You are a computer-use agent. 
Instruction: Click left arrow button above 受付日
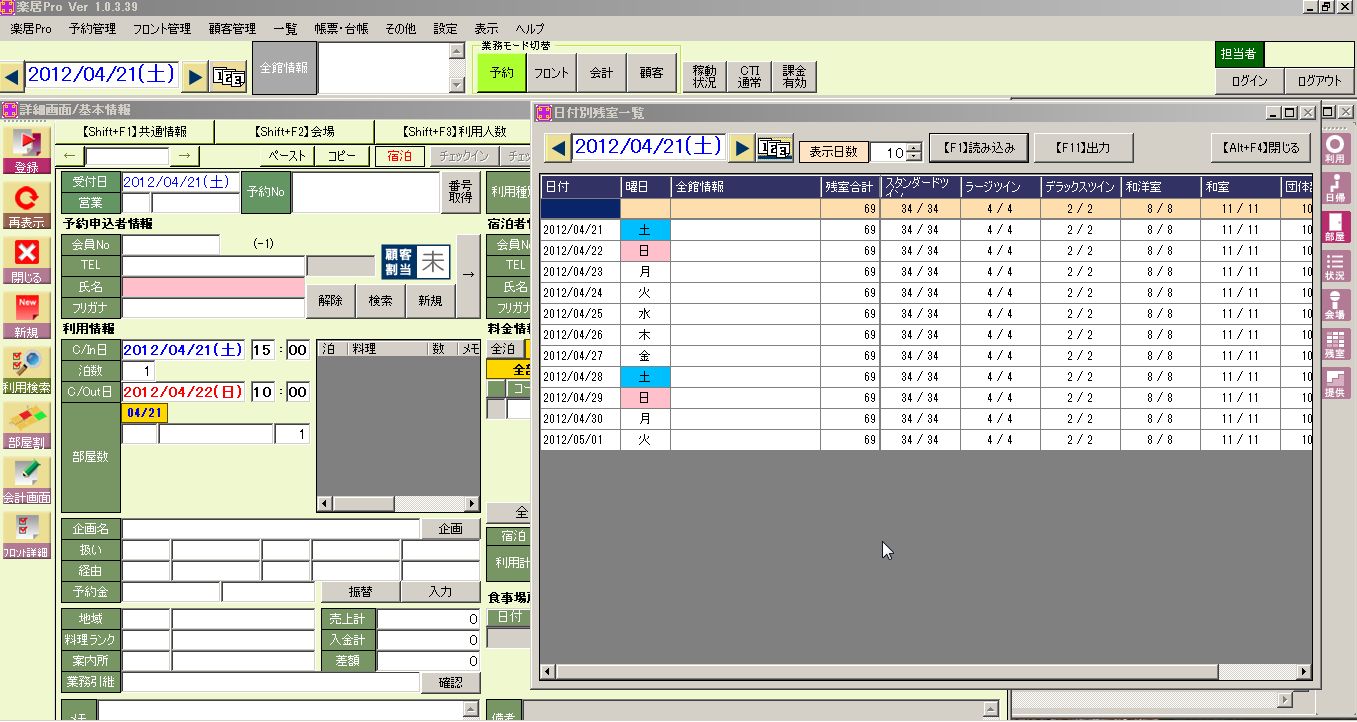[x=69, y=156]
